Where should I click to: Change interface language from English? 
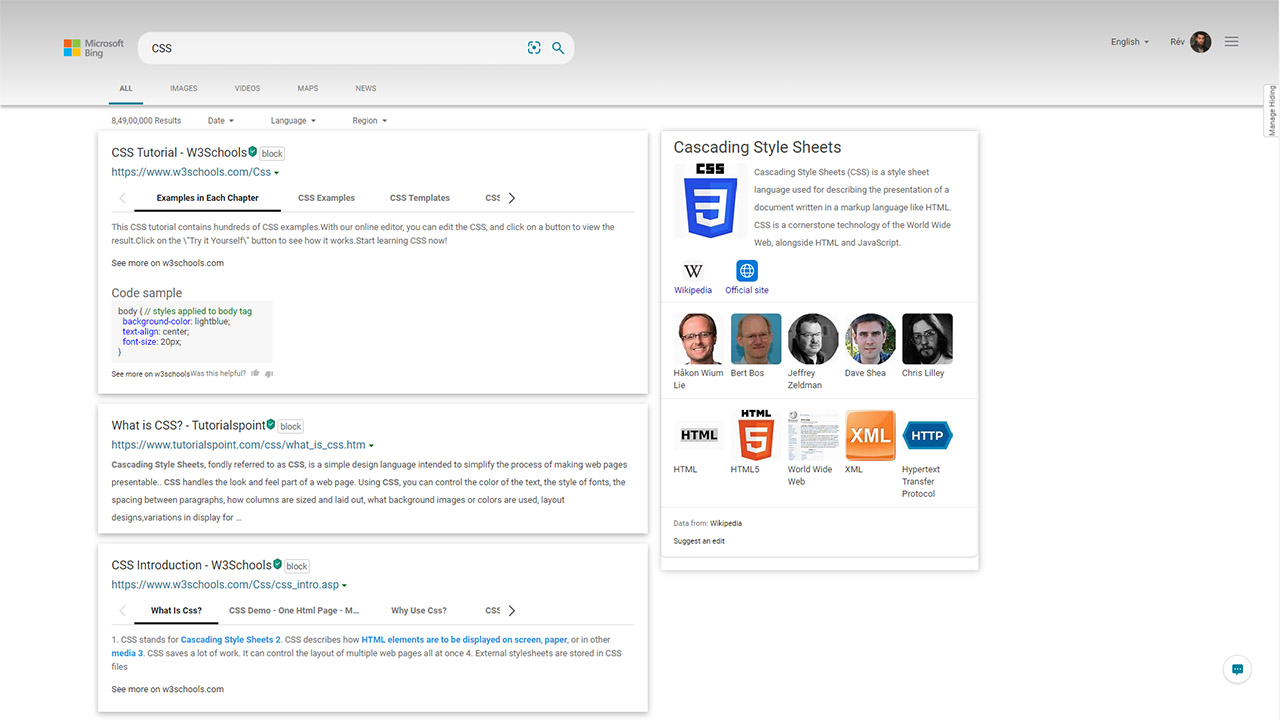click(1129, 41)
